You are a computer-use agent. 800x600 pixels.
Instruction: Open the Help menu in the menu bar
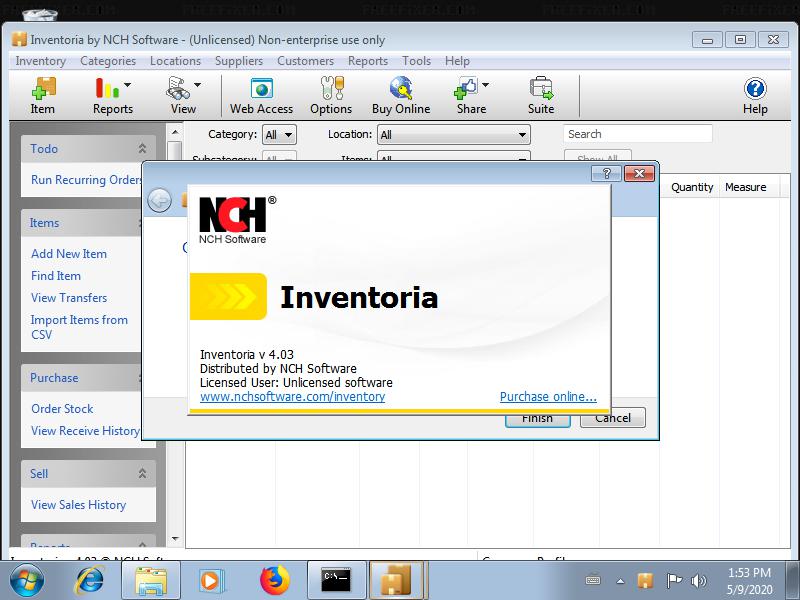click(457, 61)
